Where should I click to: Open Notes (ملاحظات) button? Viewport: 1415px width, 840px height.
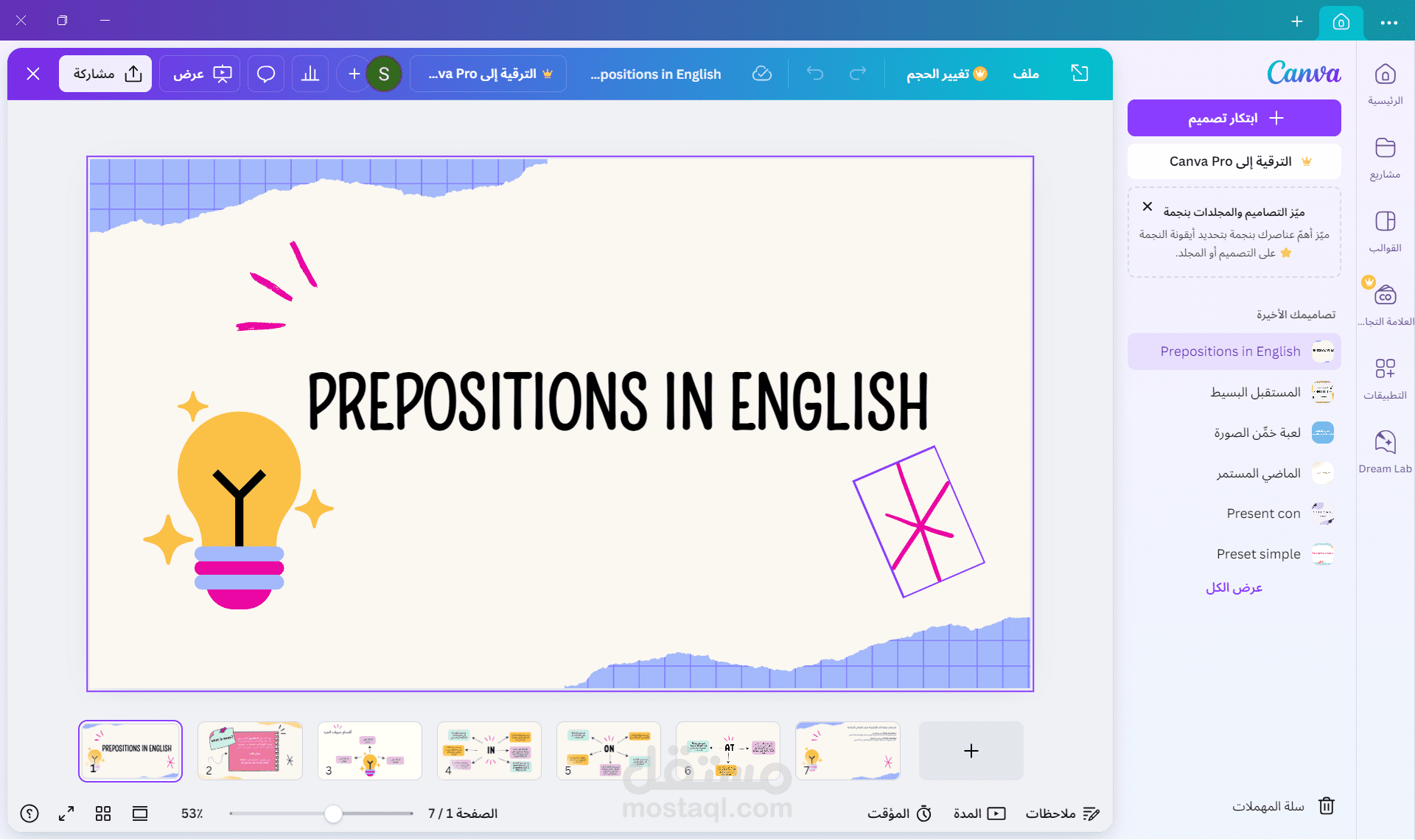click(x=1063, y=813)
